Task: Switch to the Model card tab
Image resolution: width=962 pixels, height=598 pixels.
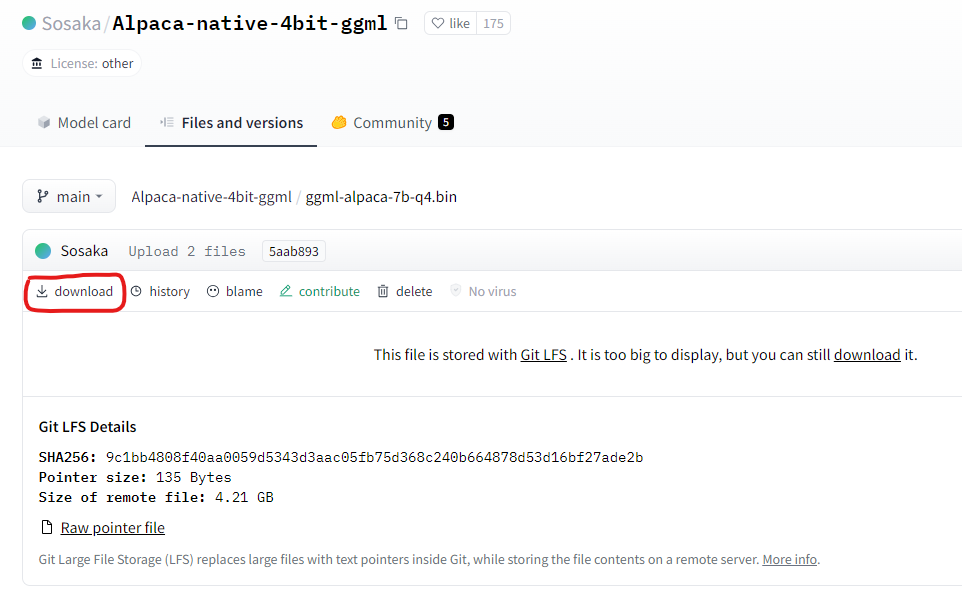Action: 85,123
